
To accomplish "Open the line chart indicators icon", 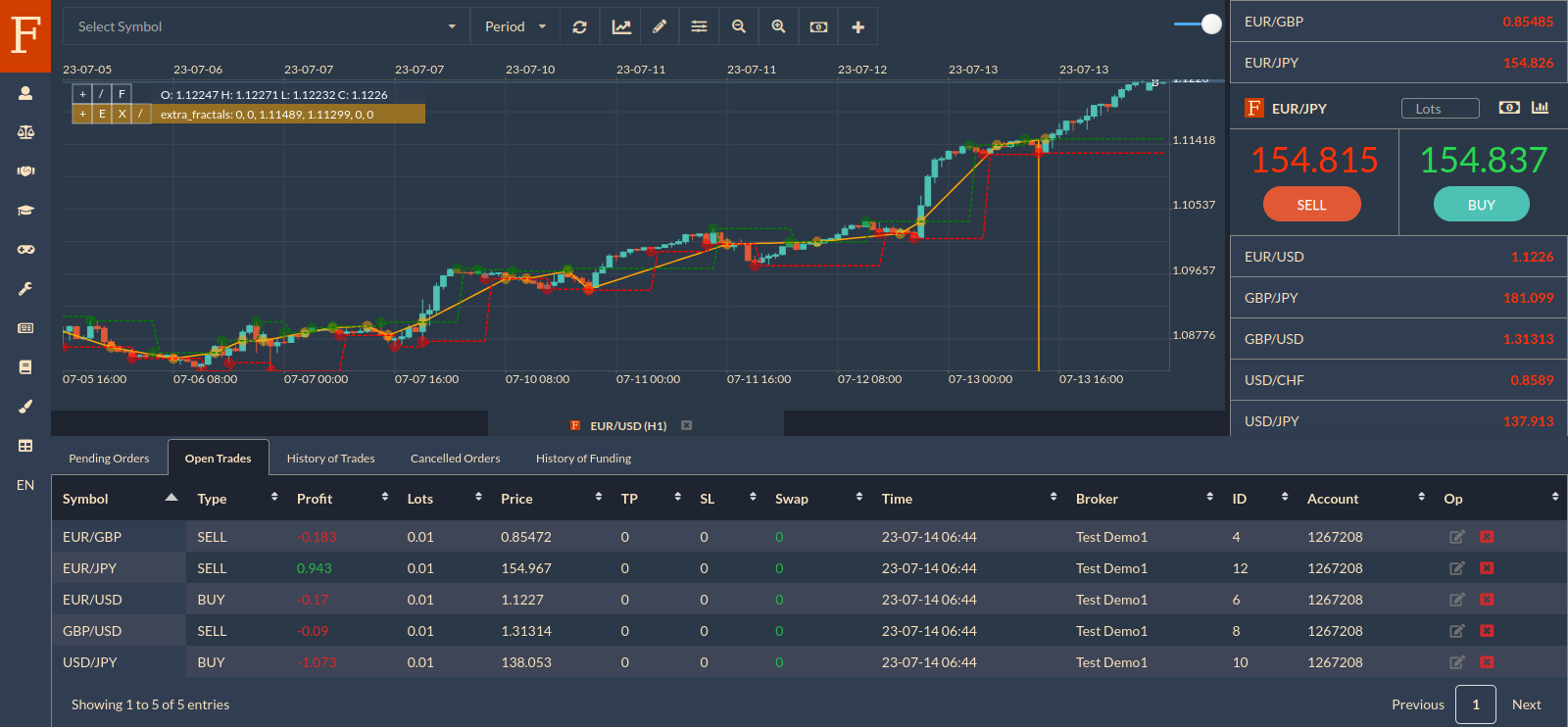I will click(x=621, y=26).
